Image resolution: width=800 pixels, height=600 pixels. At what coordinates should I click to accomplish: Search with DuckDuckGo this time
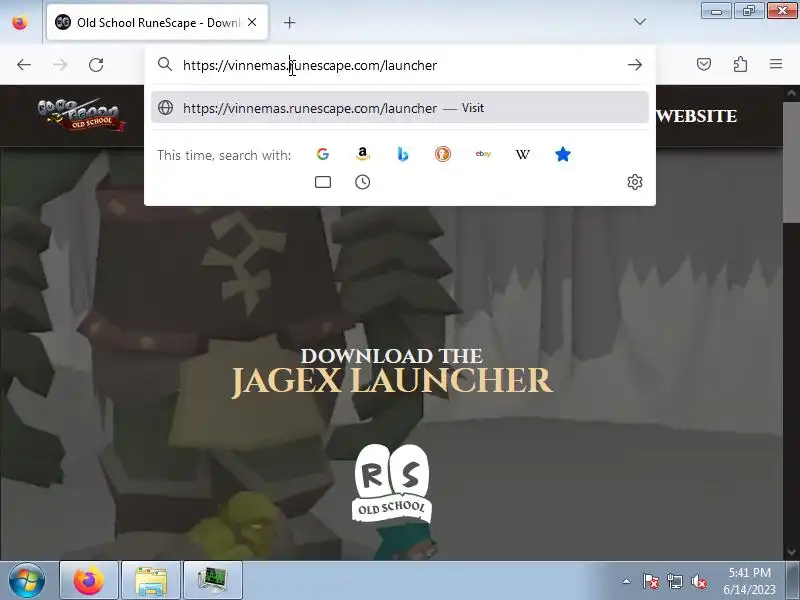point(443,154)
